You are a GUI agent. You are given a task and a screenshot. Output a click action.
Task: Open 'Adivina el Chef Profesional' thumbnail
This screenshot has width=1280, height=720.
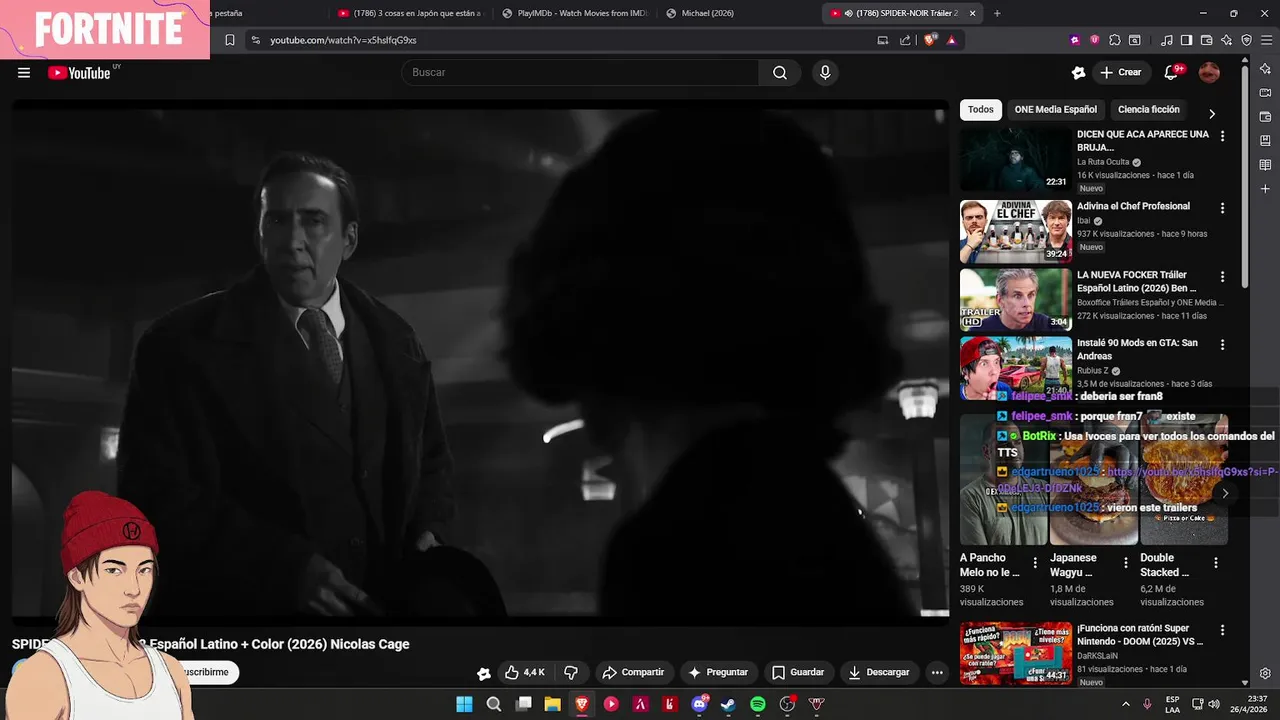coord(1016,231)
